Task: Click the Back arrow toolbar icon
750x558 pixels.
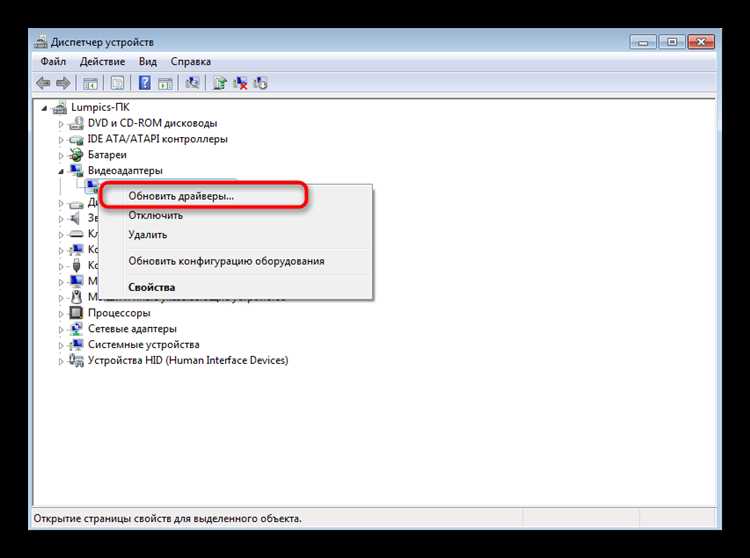Action: [43, 83]
